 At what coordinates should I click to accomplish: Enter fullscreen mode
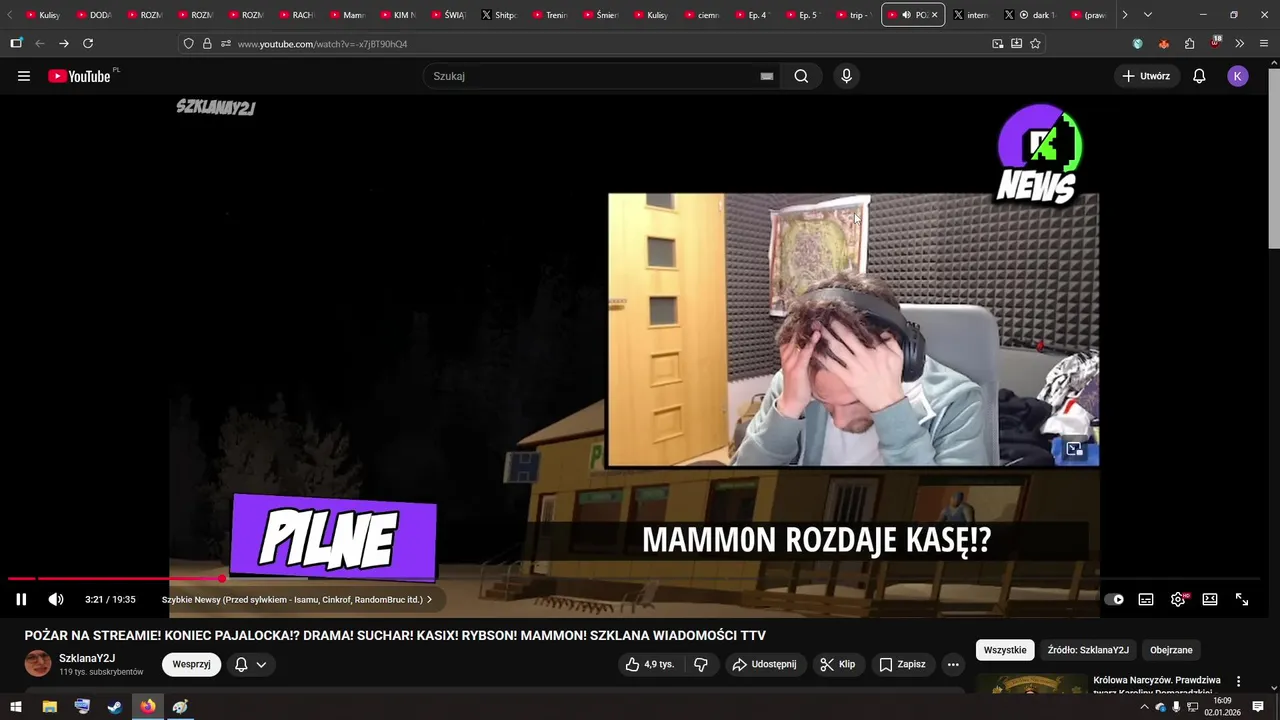coord(1242,599)
